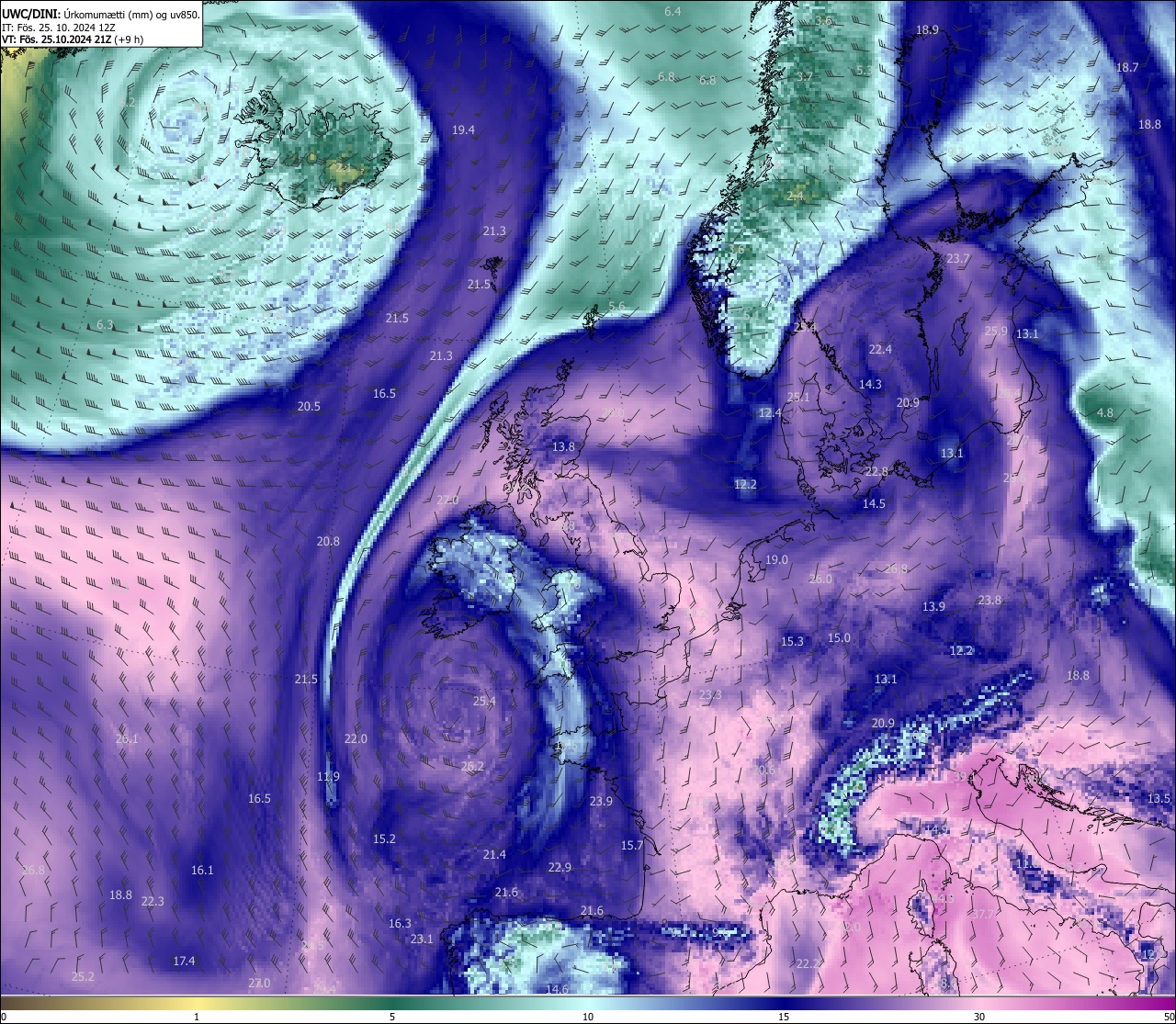Click the '15' tick on the color scale
This screenshot has width=1176, height=1024.
tap(784, 1017)
